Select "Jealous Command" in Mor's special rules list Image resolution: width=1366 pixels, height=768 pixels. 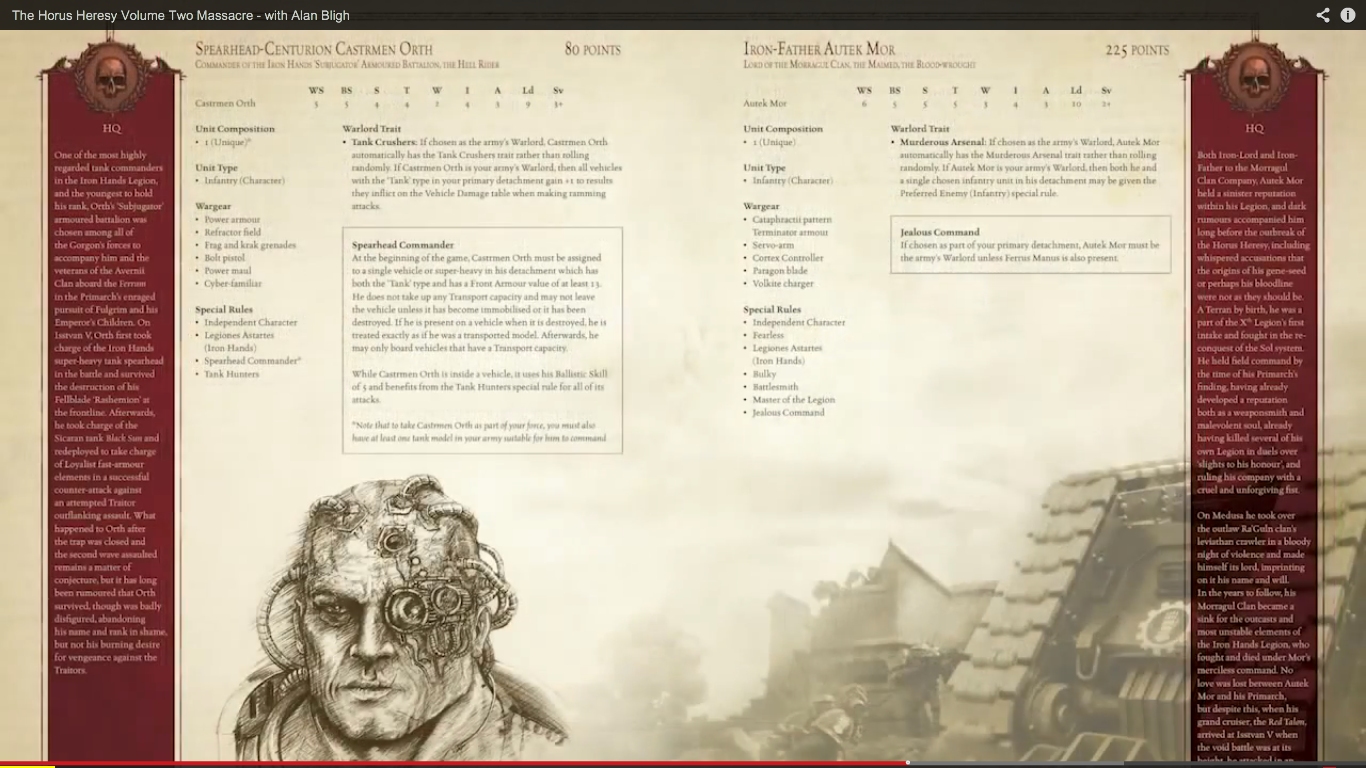tap(789, 413)
